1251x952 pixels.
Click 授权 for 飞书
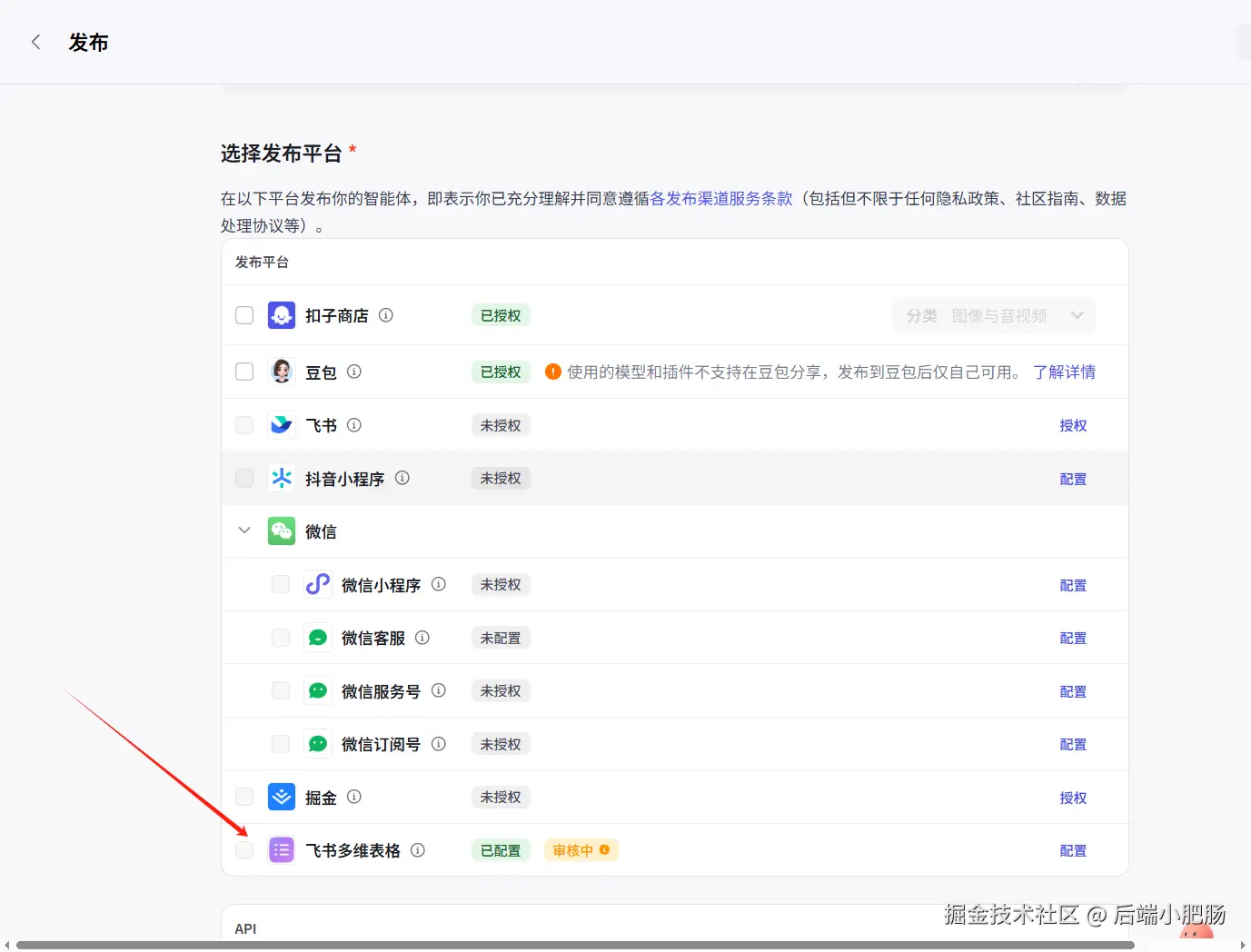[1073, 425]
